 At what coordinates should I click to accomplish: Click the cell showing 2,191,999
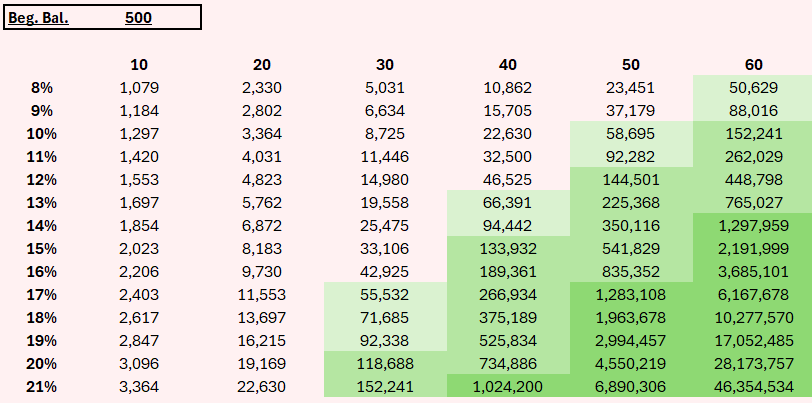click(x=754, y=249)
